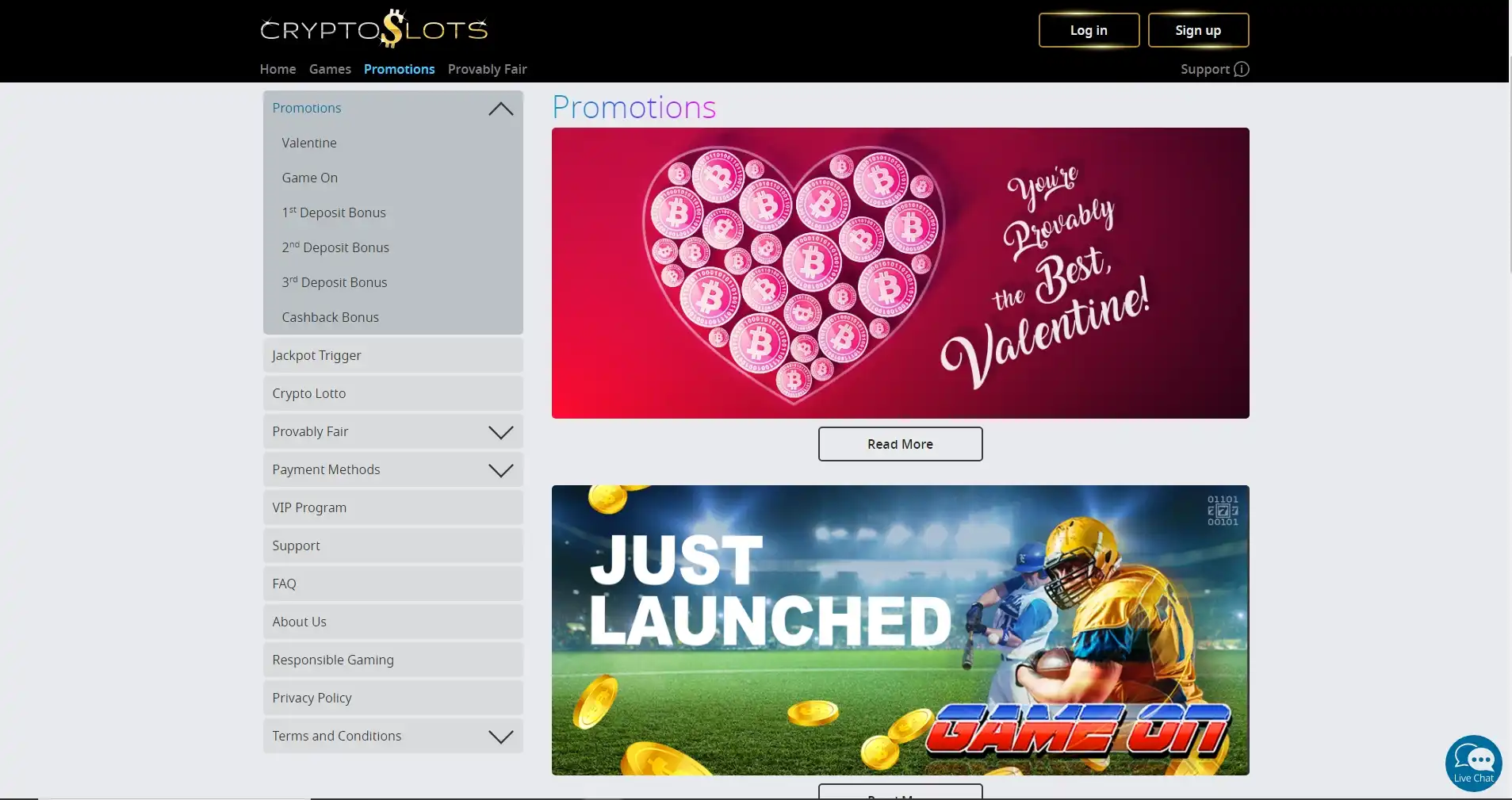Expand Terms and Conditions section

[500, 737]
